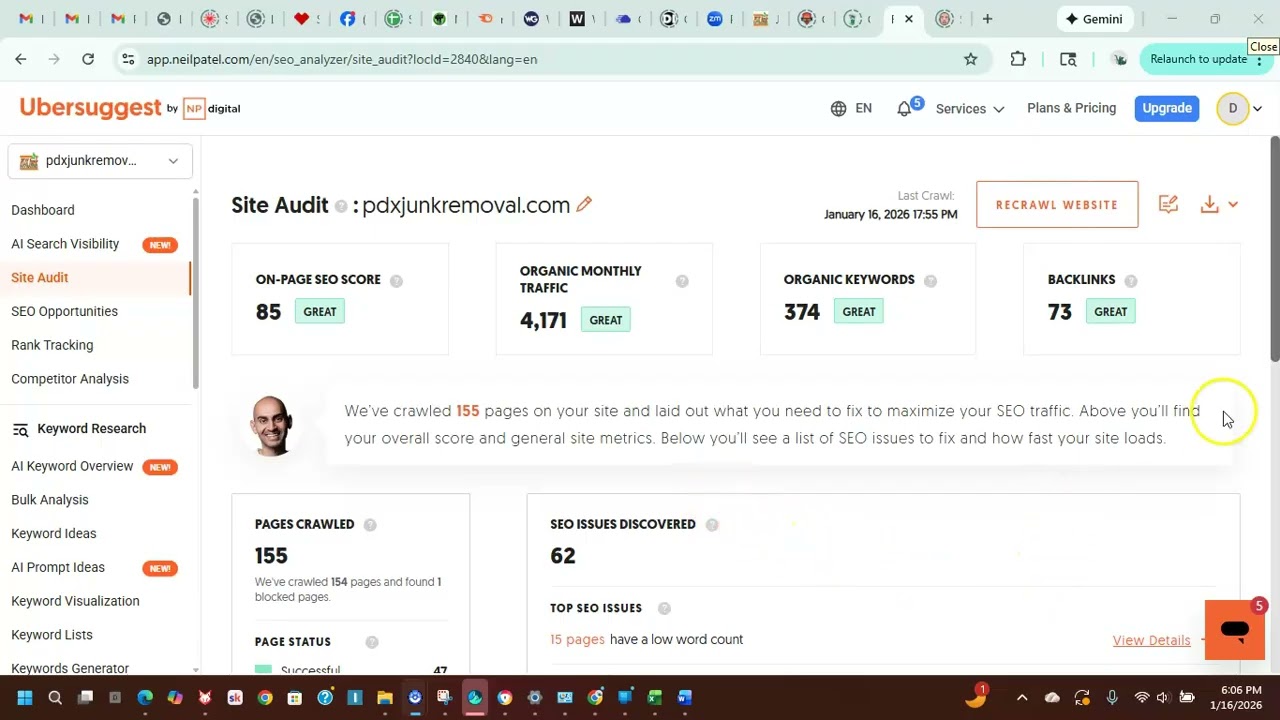Expand the Services dropdown menu
The image size is (1280, 720).
tap(969, 108)
